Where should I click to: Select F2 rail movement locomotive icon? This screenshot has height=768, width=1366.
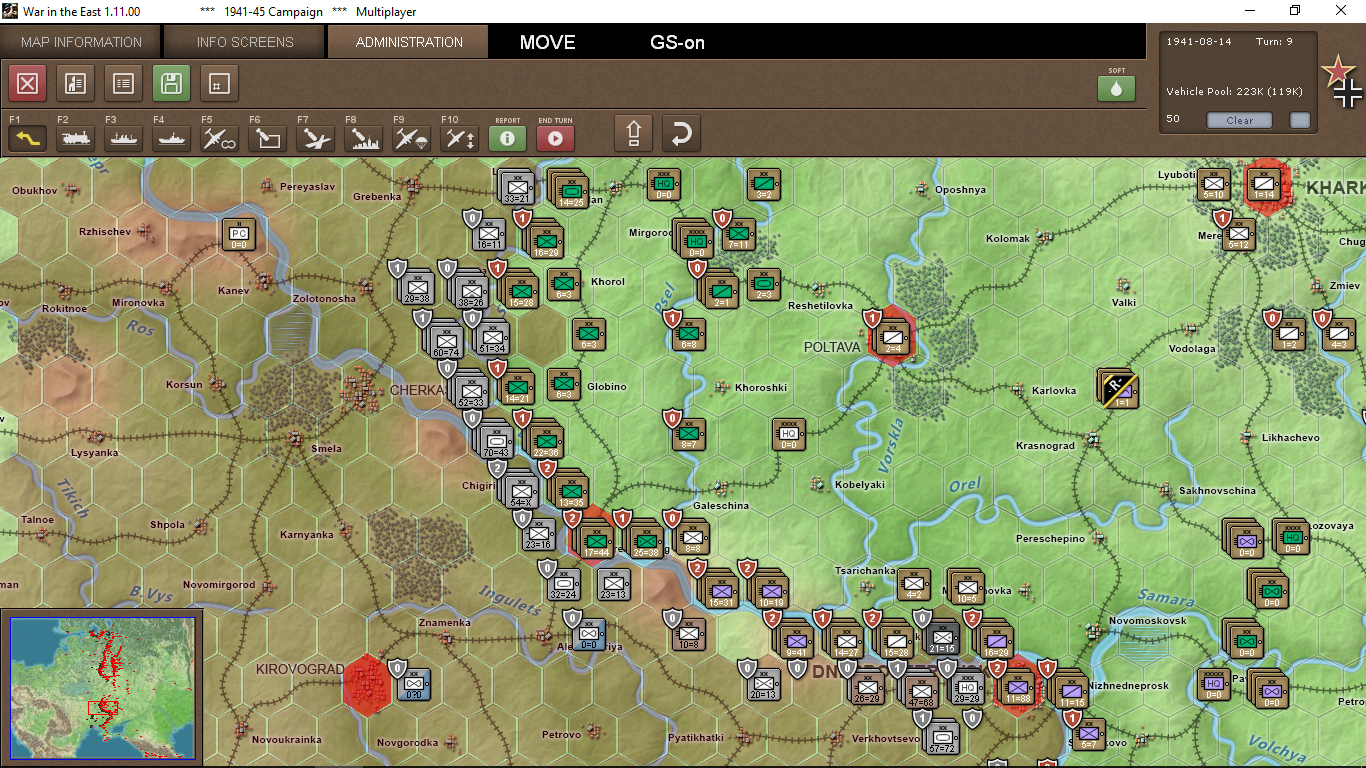pyautogui.click(x=75, y=138)
